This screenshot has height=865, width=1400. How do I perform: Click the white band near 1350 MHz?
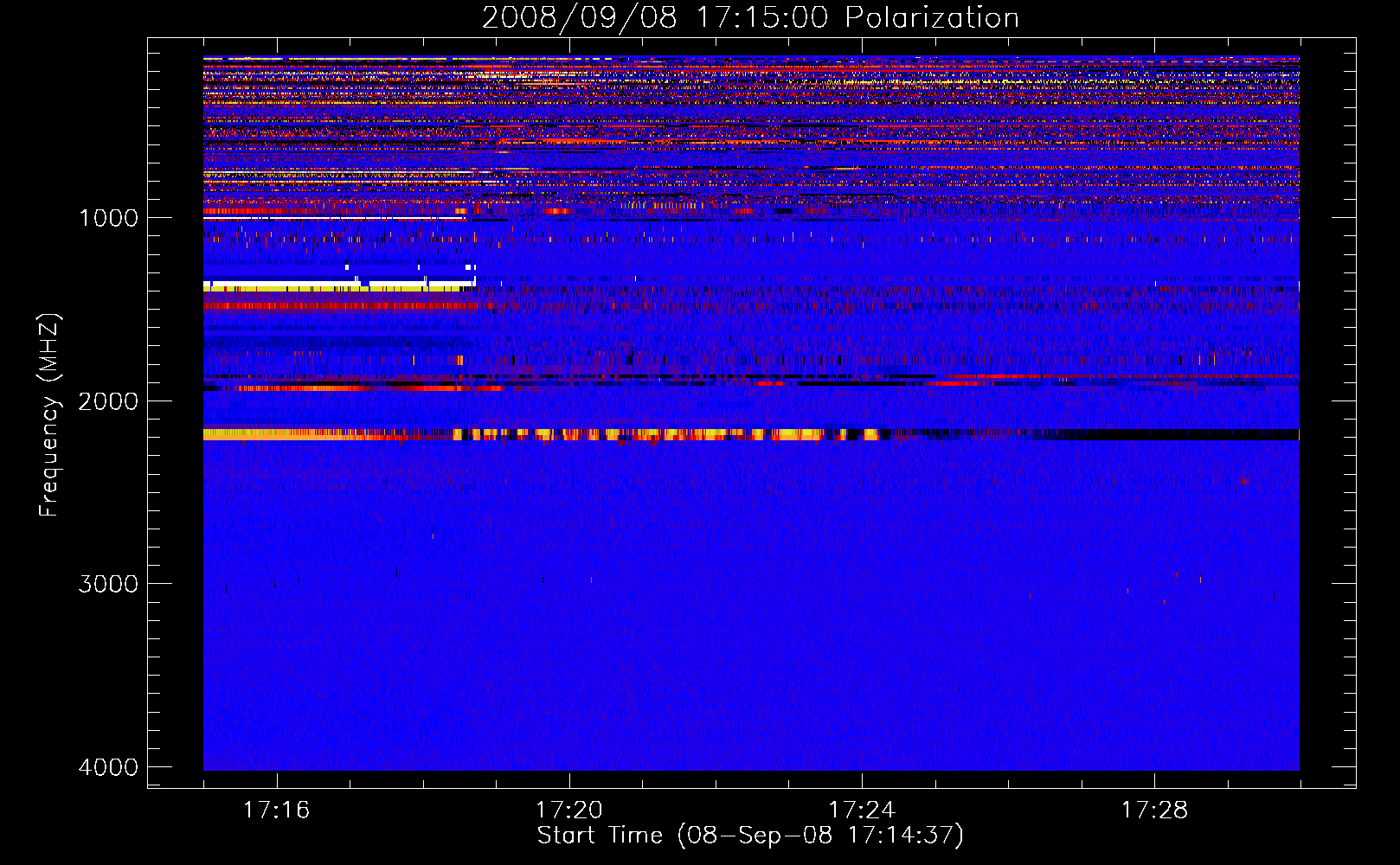339,285
